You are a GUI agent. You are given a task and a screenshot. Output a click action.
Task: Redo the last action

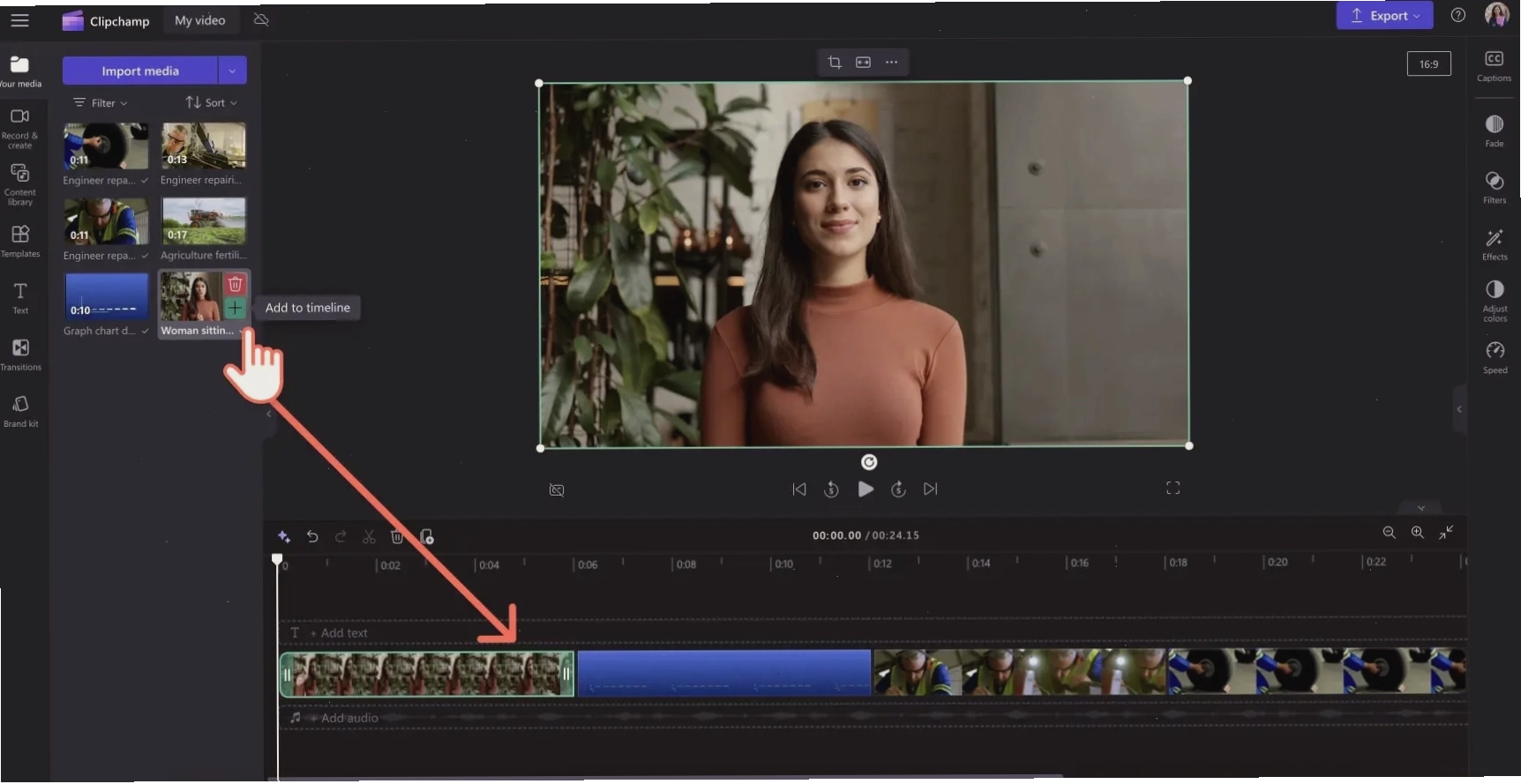[341, 536]
